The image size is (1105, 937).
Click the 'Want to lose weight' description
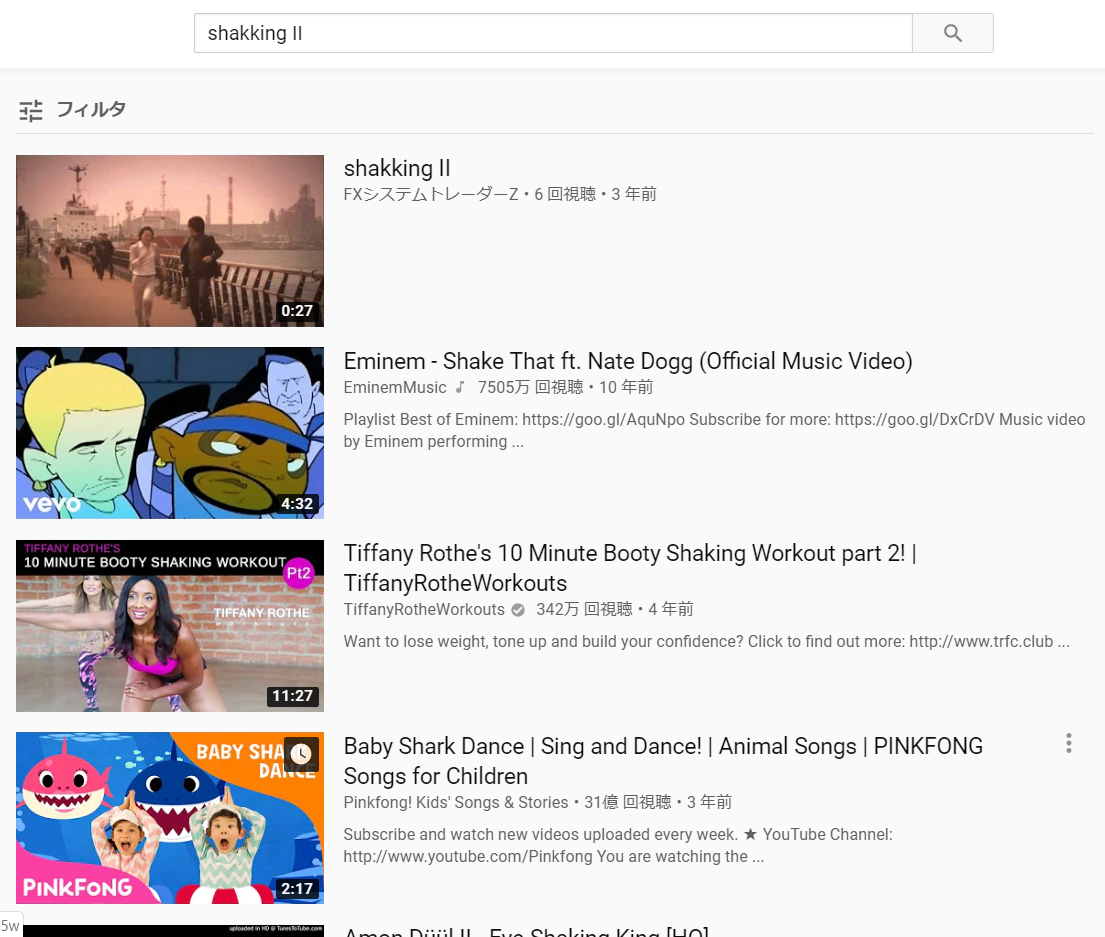pyautogui.click(x=706, y=642)
